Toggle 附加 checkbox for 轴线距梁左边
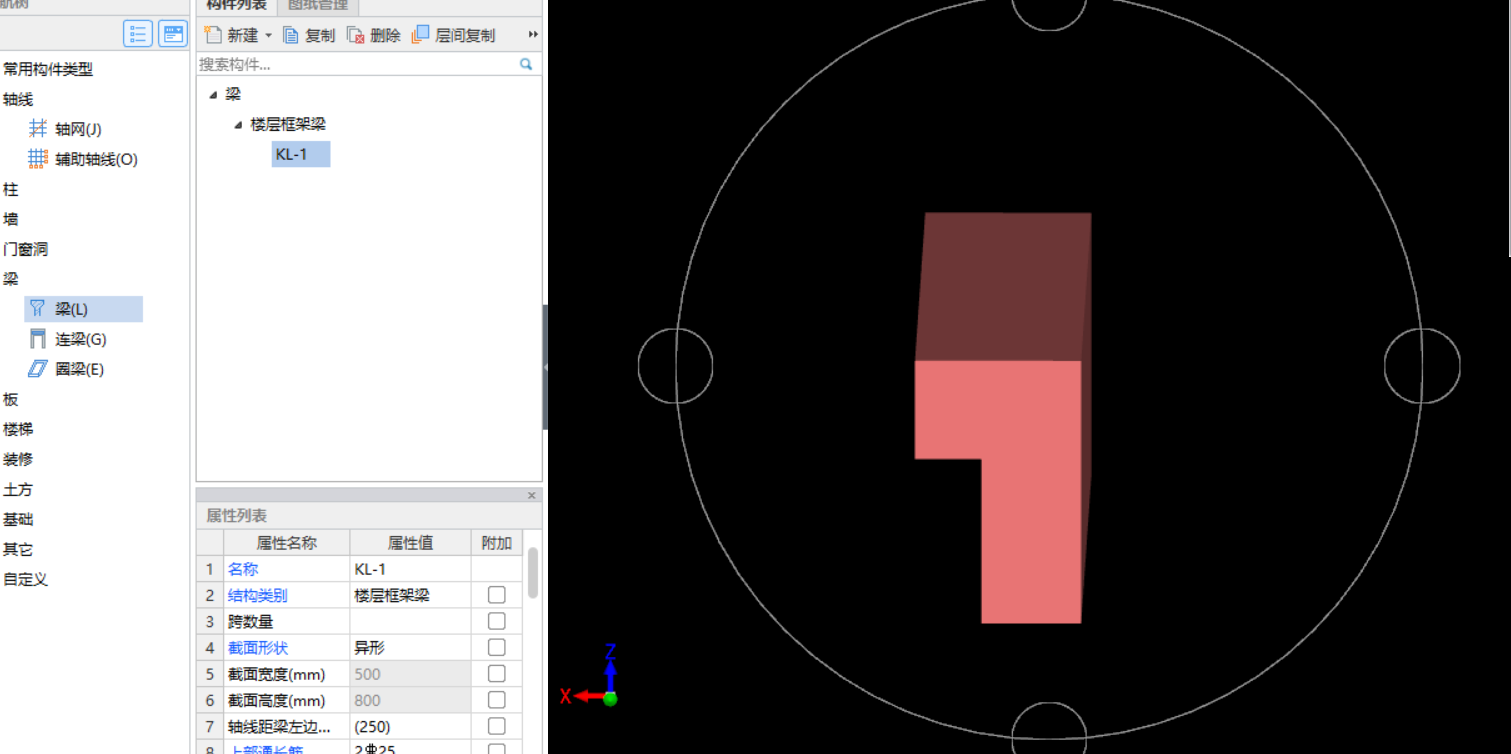This screenshot has height=754, width=1511. 497,726
